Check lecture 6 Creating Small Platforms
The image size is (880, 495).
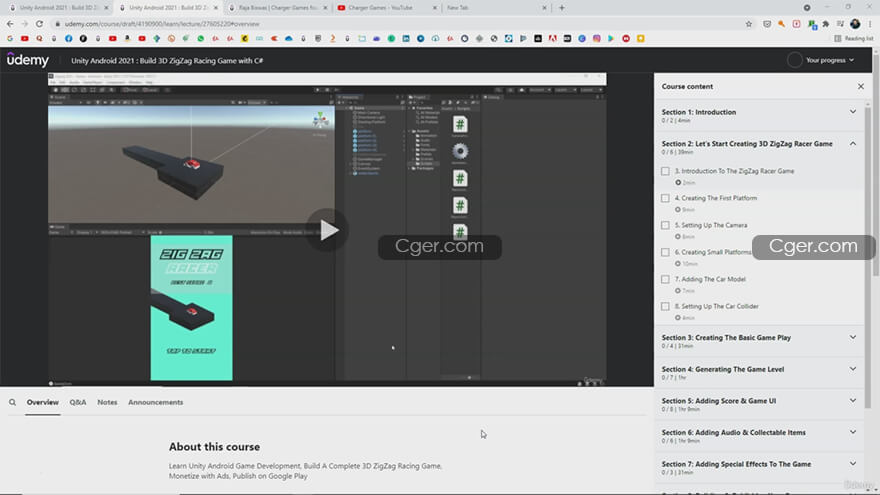665,252
